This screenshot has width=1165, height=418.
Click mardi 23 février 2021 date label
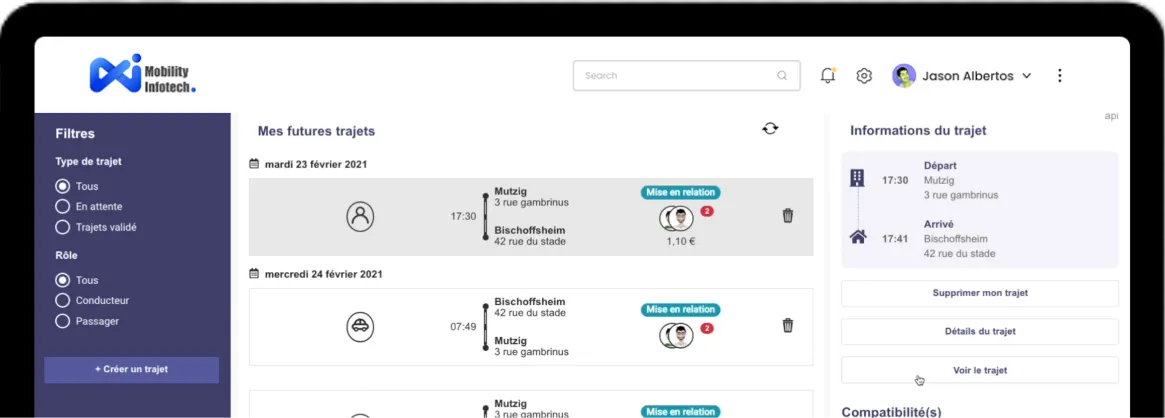(x=316, y=164)
